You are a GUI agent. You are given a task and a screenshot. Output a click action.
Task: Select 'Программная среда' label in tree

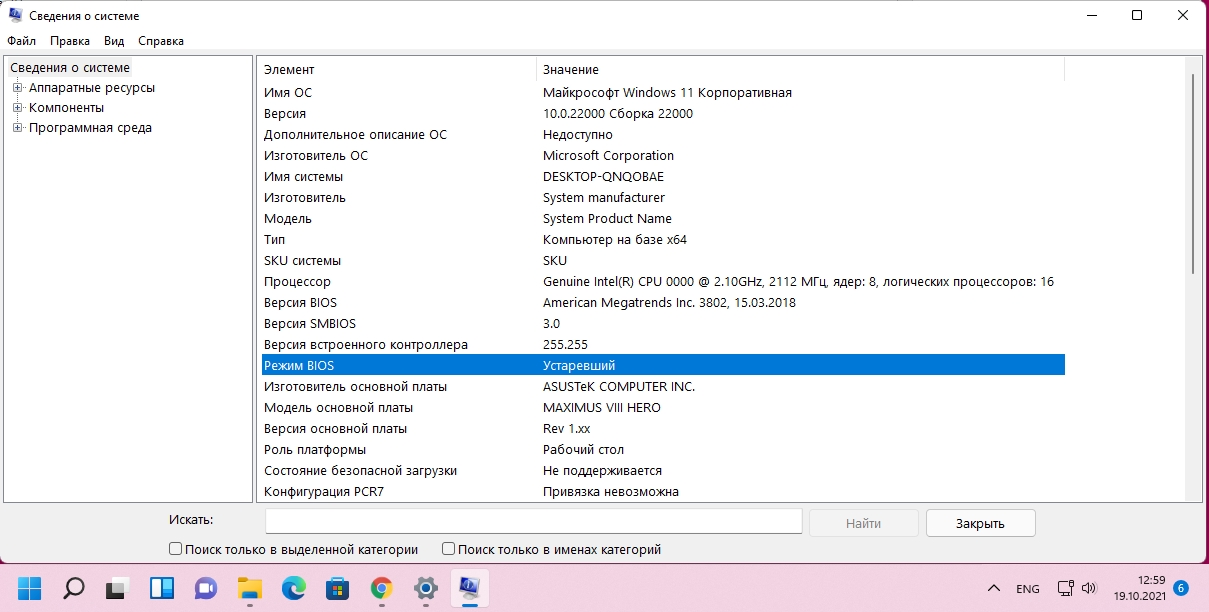coord(90,128)
